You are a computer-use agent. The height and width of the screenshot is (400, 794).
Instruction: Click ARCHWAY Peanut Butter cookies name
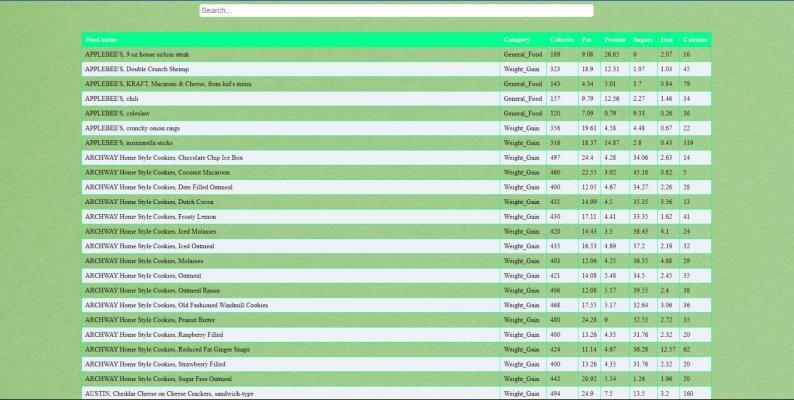(x=150, y=319)
